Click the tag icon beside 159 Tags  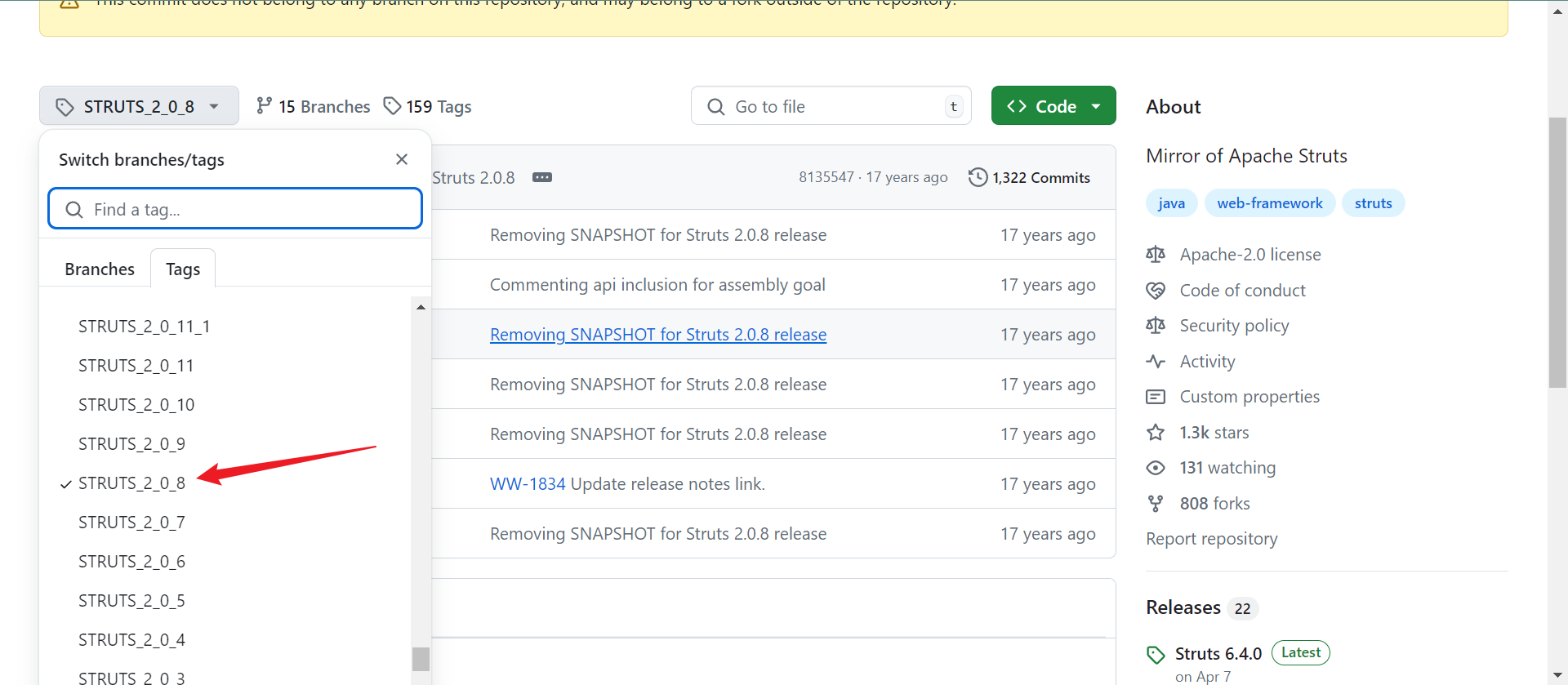(393, 105)
